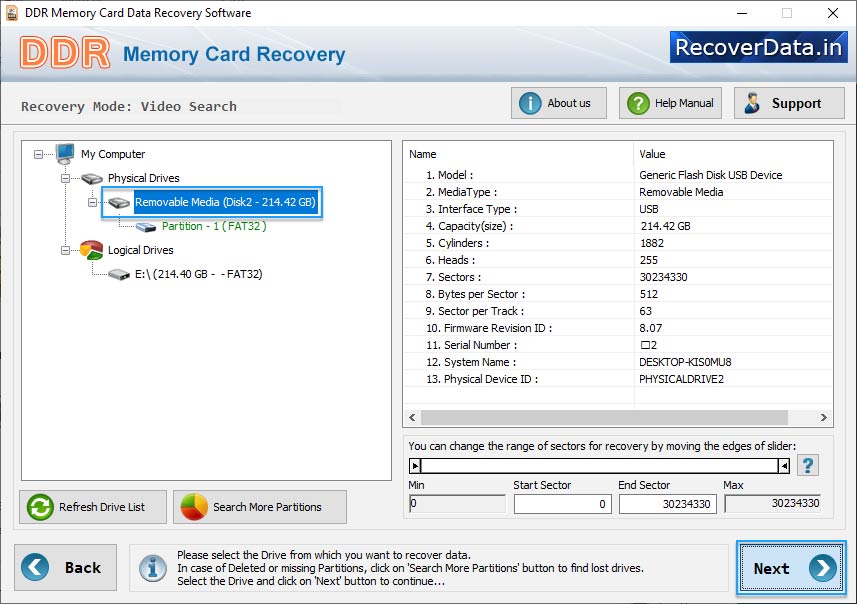Click the '3. Interface Type :' row name
This screenshot has width=857, height=604.
[471, 209]
